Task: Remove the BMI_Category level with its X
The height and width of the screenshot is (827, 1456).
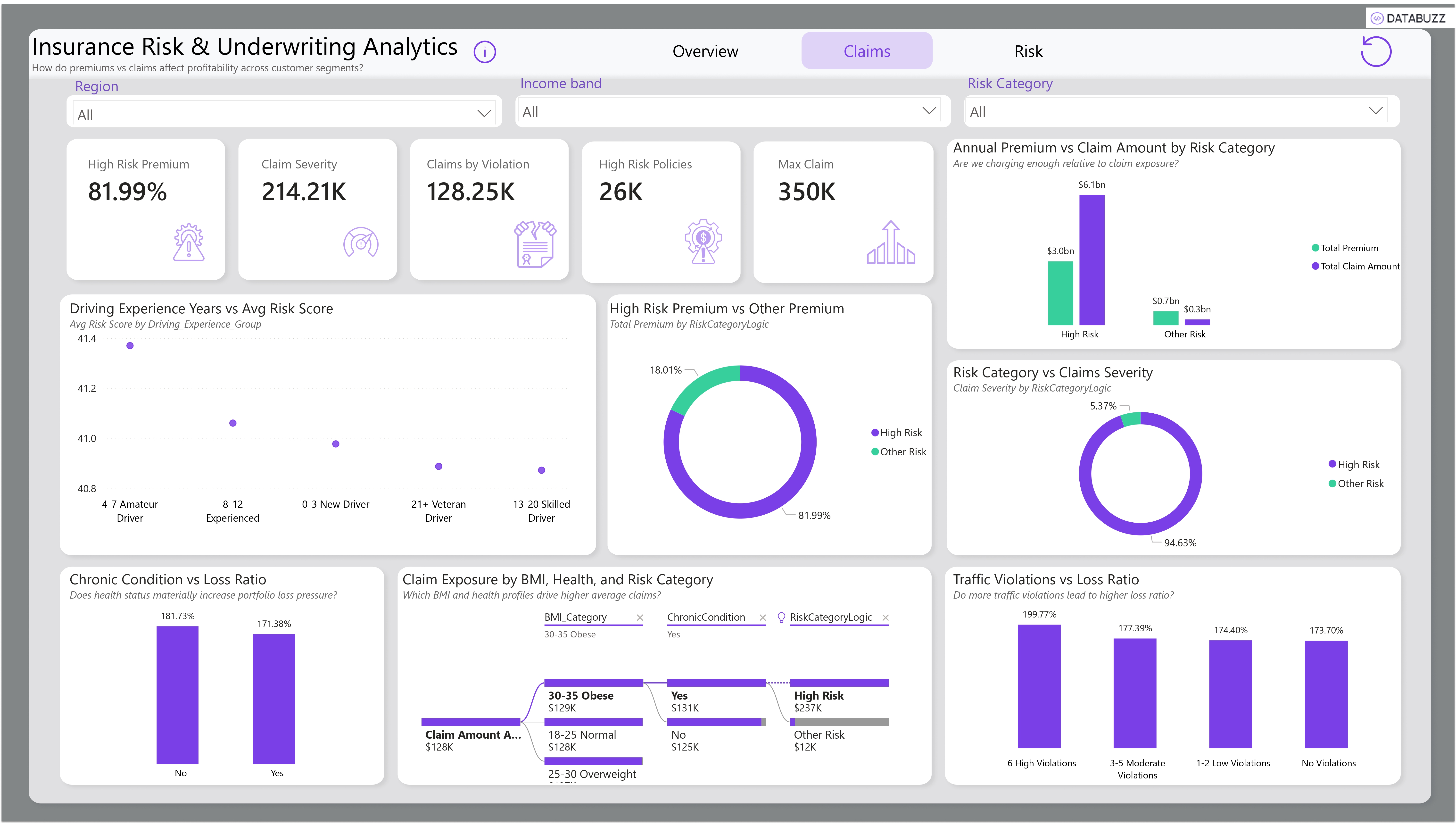Action: point(640,618)
